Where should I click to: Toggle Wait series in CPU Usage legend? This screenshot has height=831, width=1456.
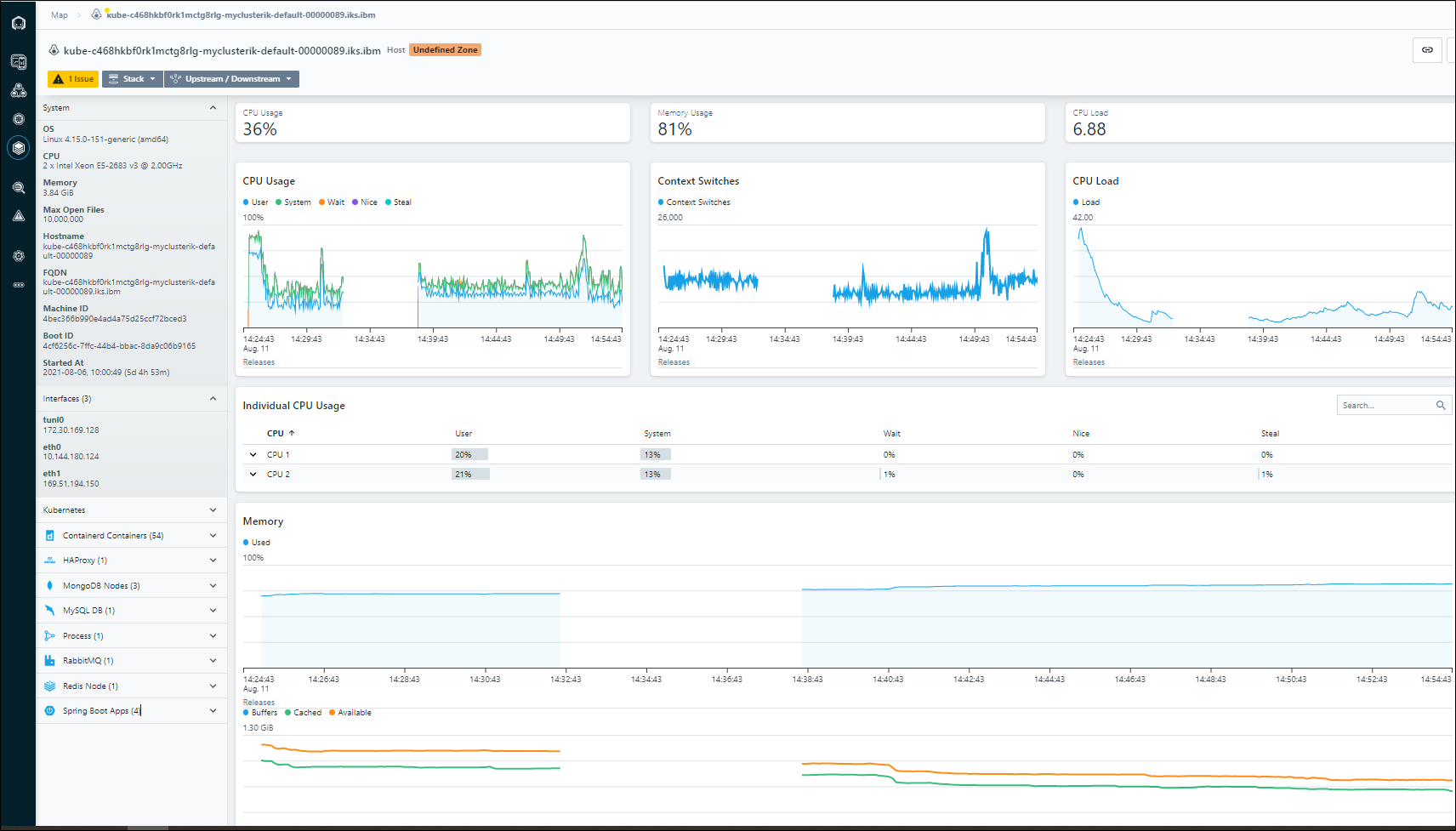pos(332,202)
